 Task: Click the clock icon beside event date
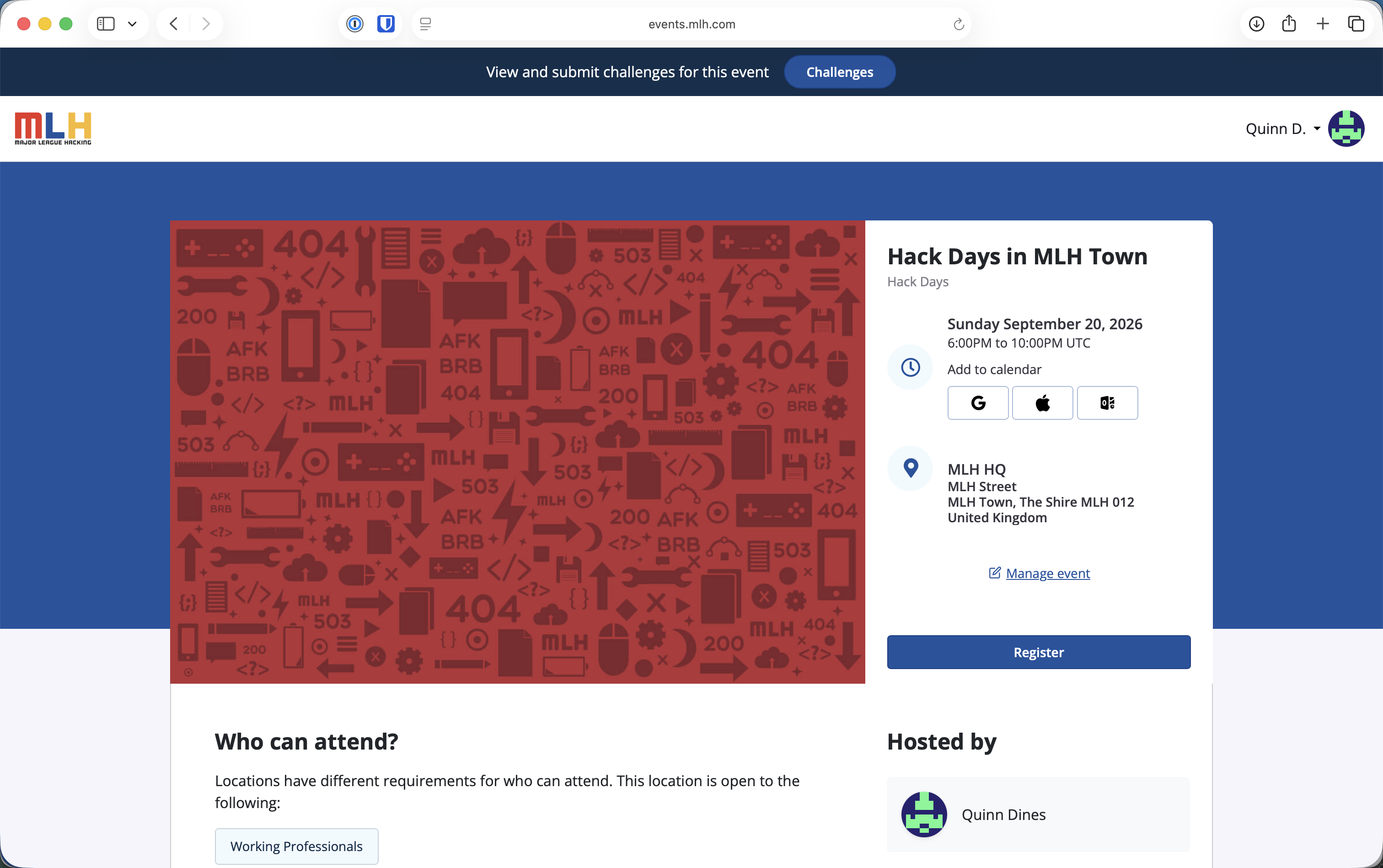point(911,367)
